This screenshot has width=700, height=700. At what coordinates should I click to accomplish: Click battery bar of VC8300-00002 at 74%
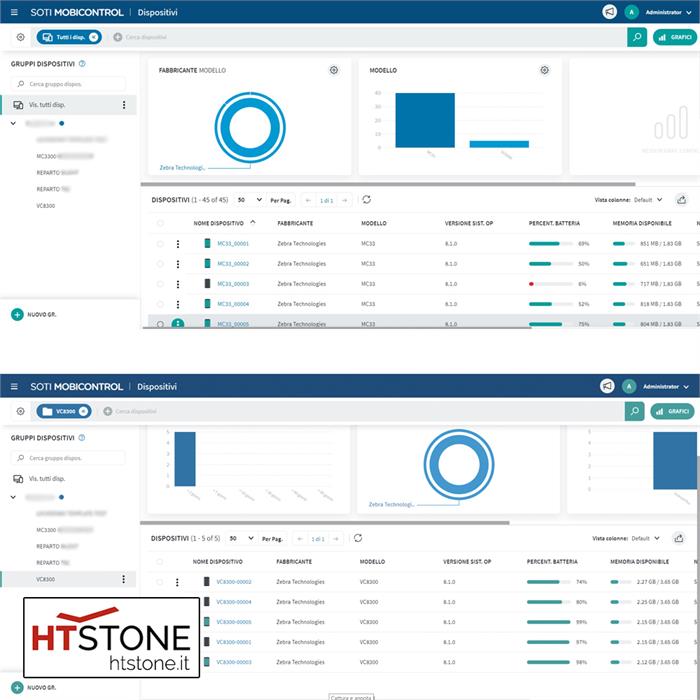(548, 582)
